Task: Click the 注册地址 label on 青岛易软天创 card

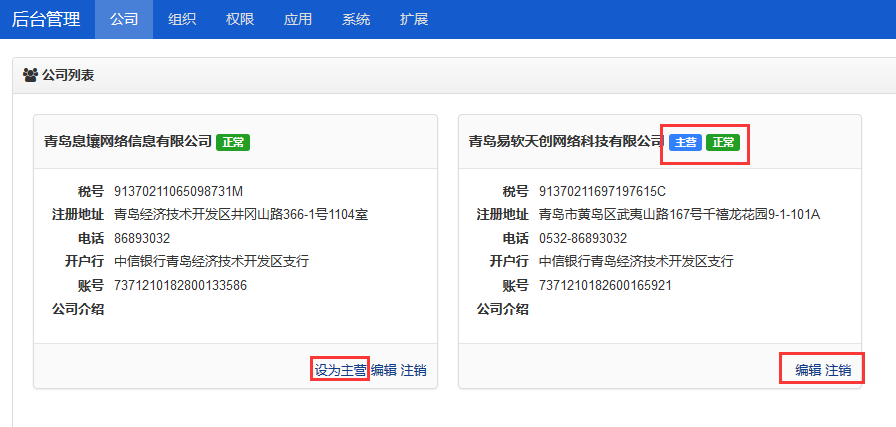Action: point(502,215)
